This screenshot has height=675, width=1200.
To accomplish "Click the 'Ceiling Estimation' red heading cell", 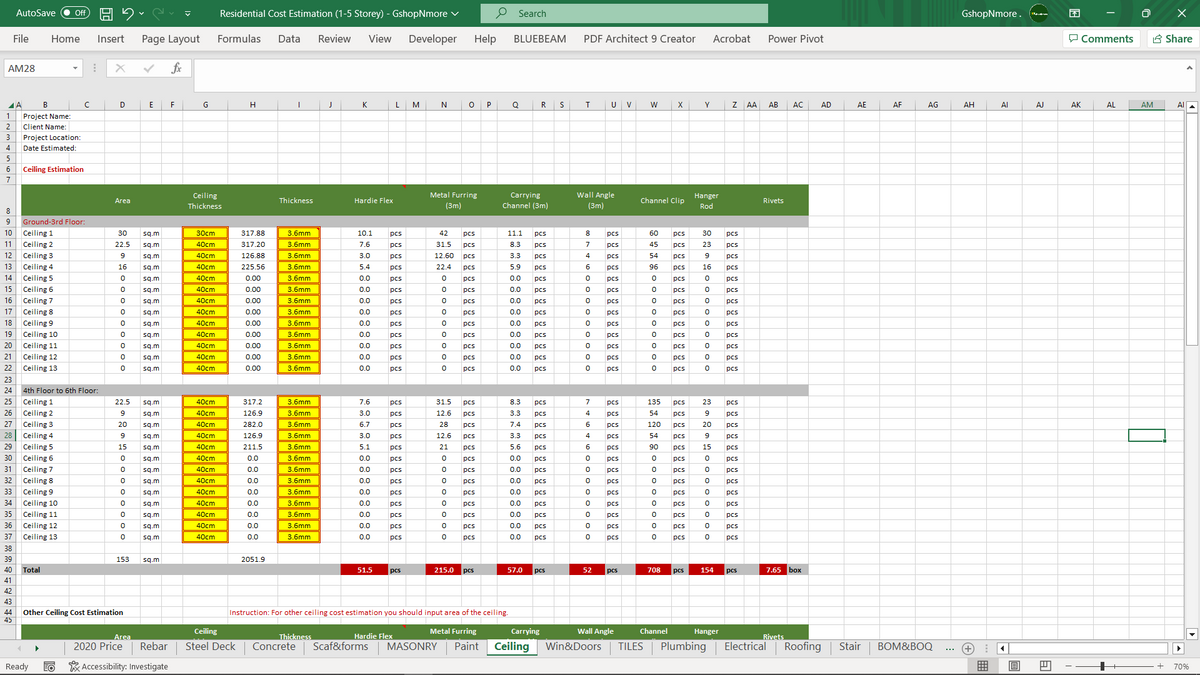I will tap(54, 169).
